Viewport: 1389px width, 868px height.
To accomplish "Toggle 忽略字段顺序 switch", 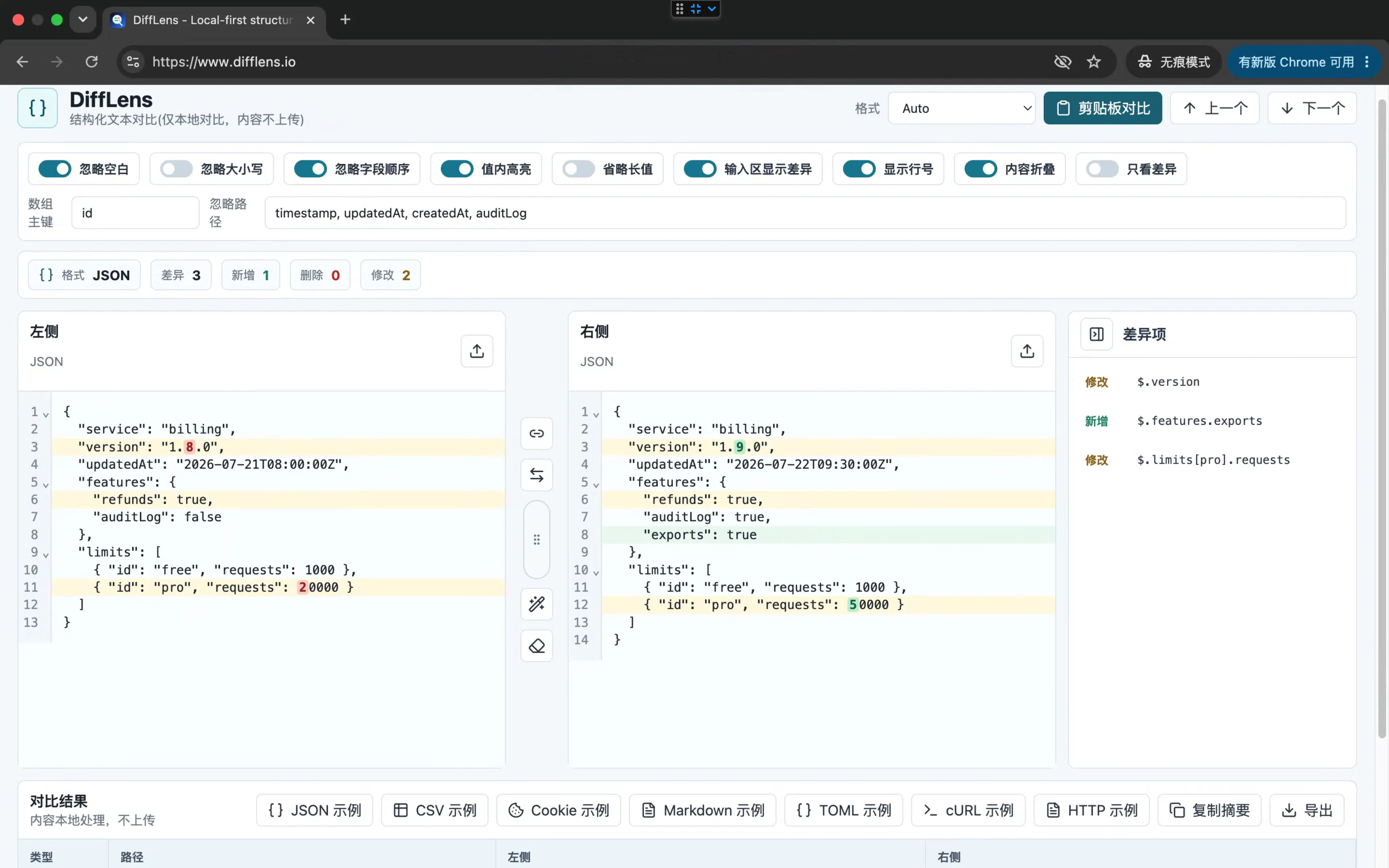I will tap(310, 169).
